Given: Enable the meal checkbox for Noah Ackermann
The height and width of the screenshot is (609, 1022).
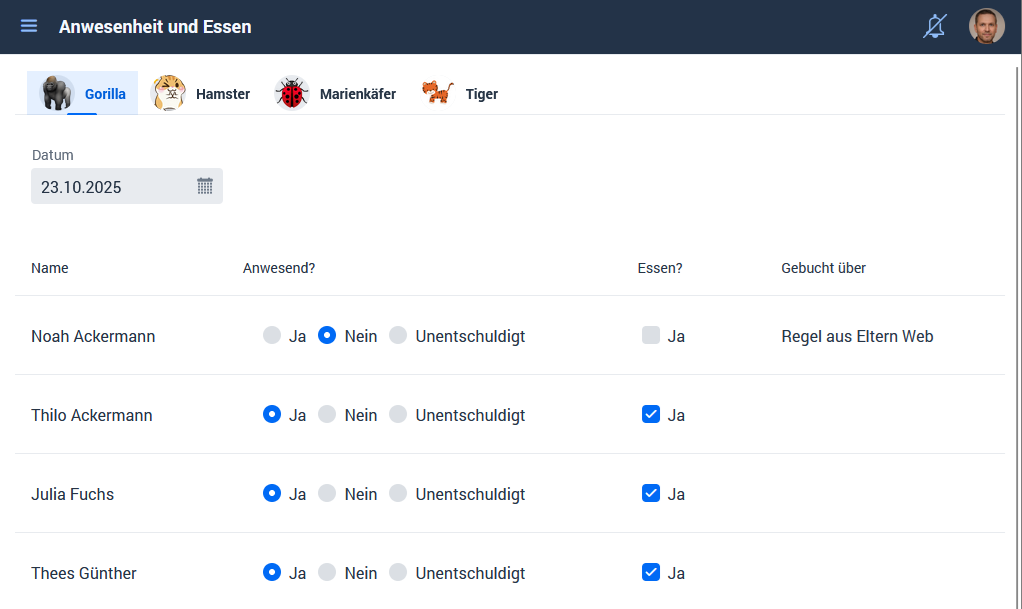Looking at the screenshot, I should [651, 336].
